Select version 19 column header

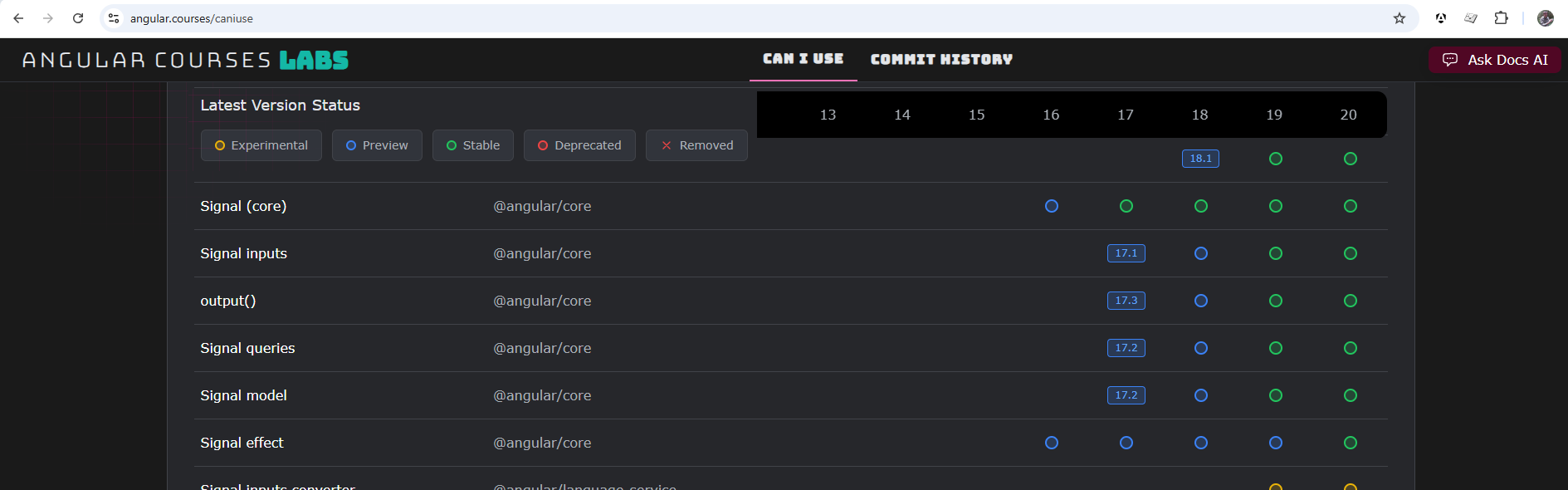pyautogui.click(x=1274, y=115)
